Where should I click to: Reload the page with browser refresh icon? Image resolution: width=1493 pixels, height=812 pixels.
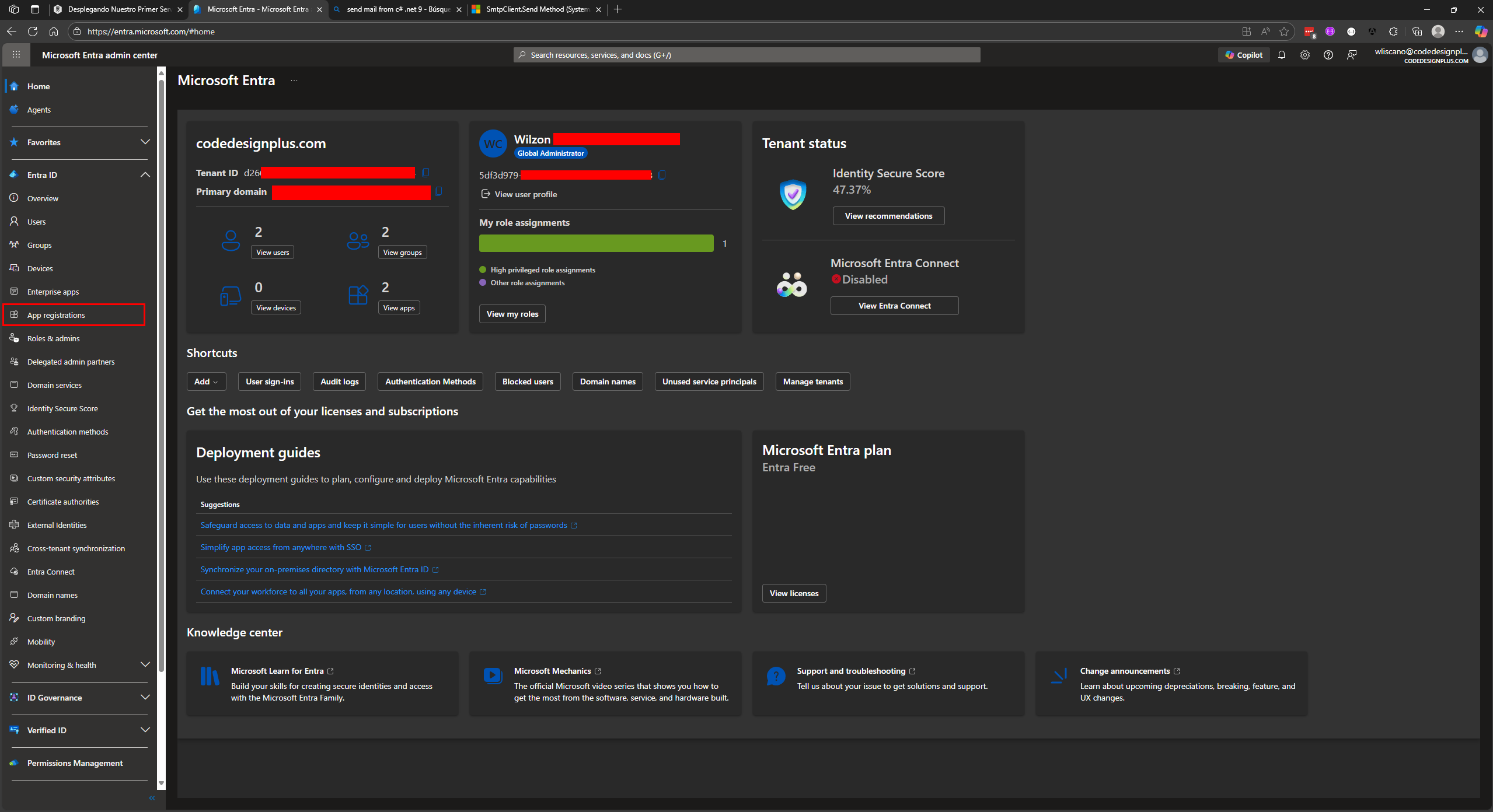[33, 32]
